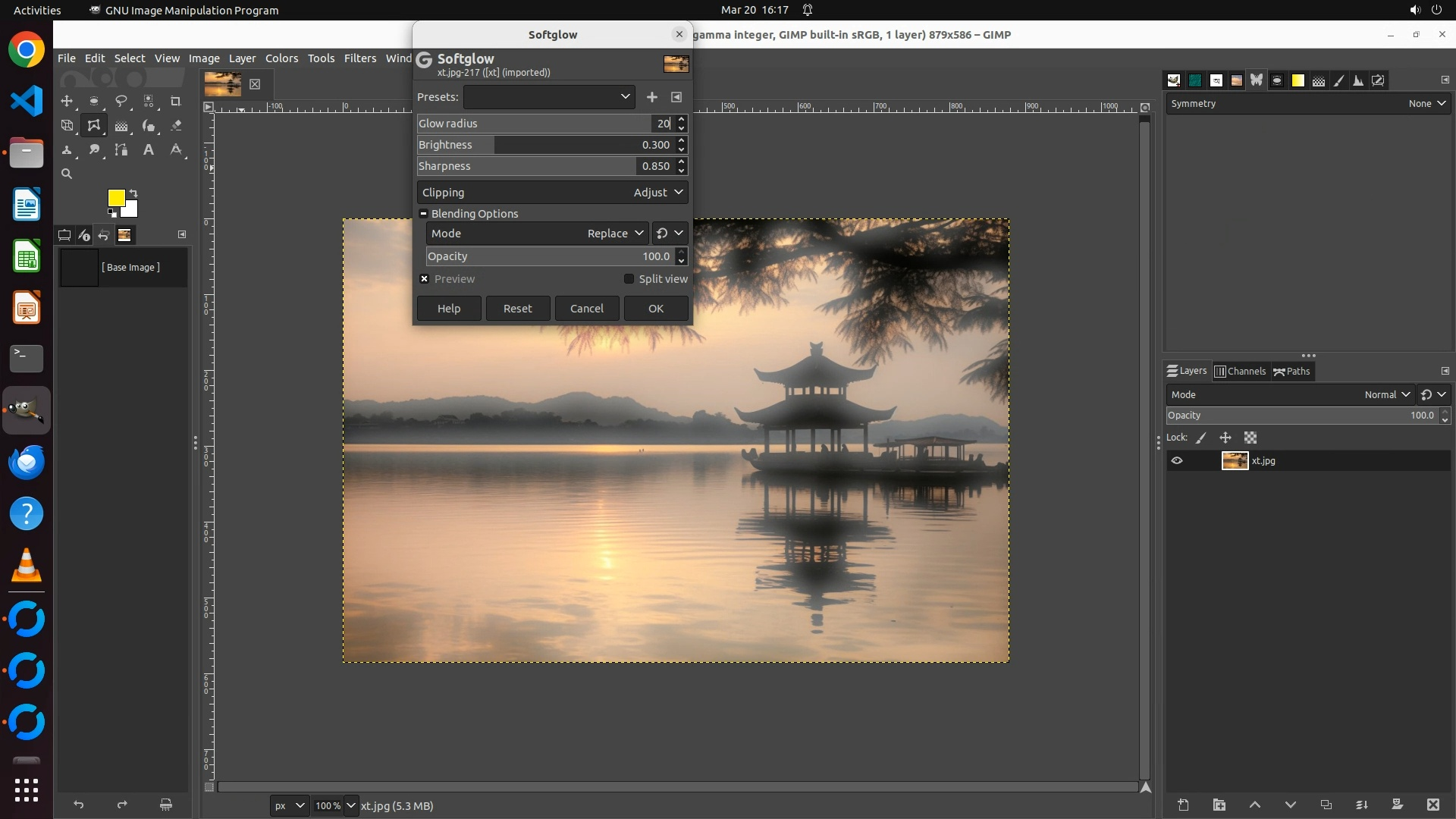Click the Move tool icon
The image size is (1456, 819).
67,101
